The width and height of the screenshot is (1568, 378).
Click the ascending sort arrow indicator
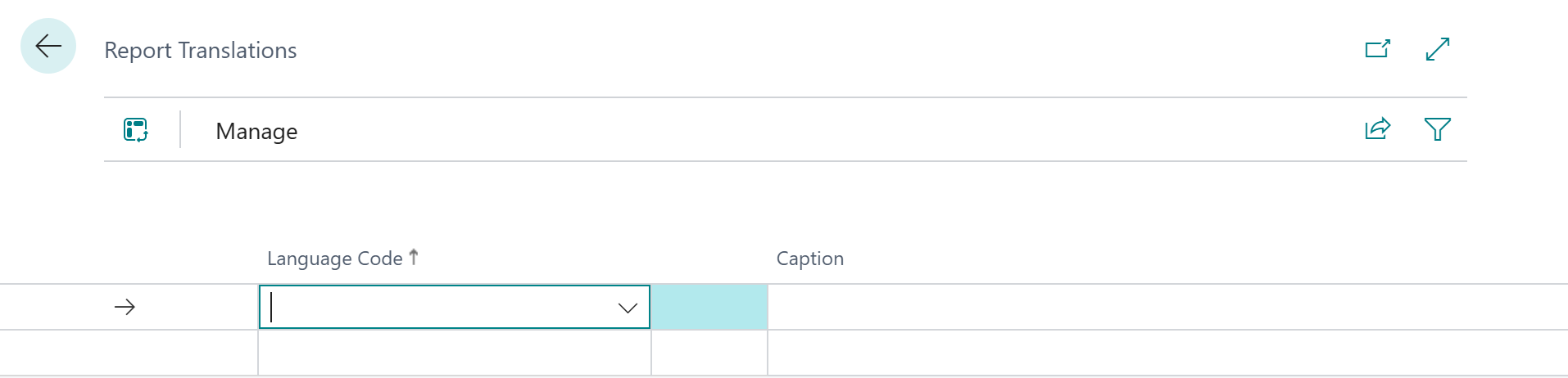pyautogui.click(x=414, y=257)
